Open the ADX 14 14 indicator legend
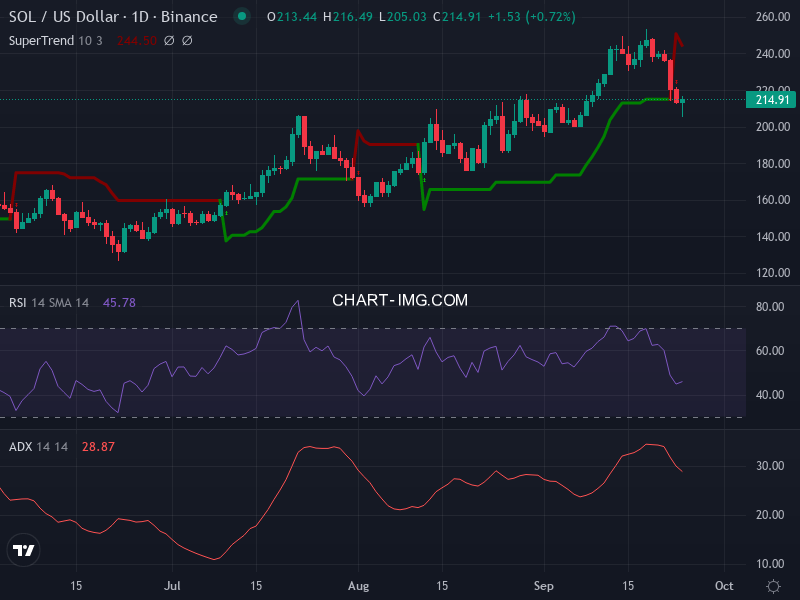 [x=39, y=446]
